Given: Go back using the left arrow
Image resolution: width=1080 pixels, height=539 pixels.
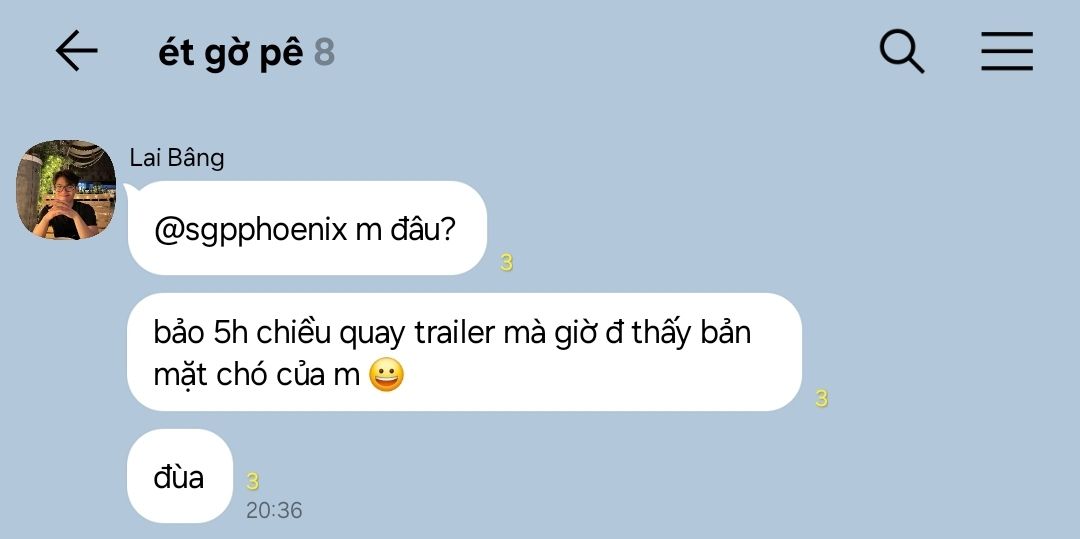Looking at the screenshot, I should pos(76,51).
